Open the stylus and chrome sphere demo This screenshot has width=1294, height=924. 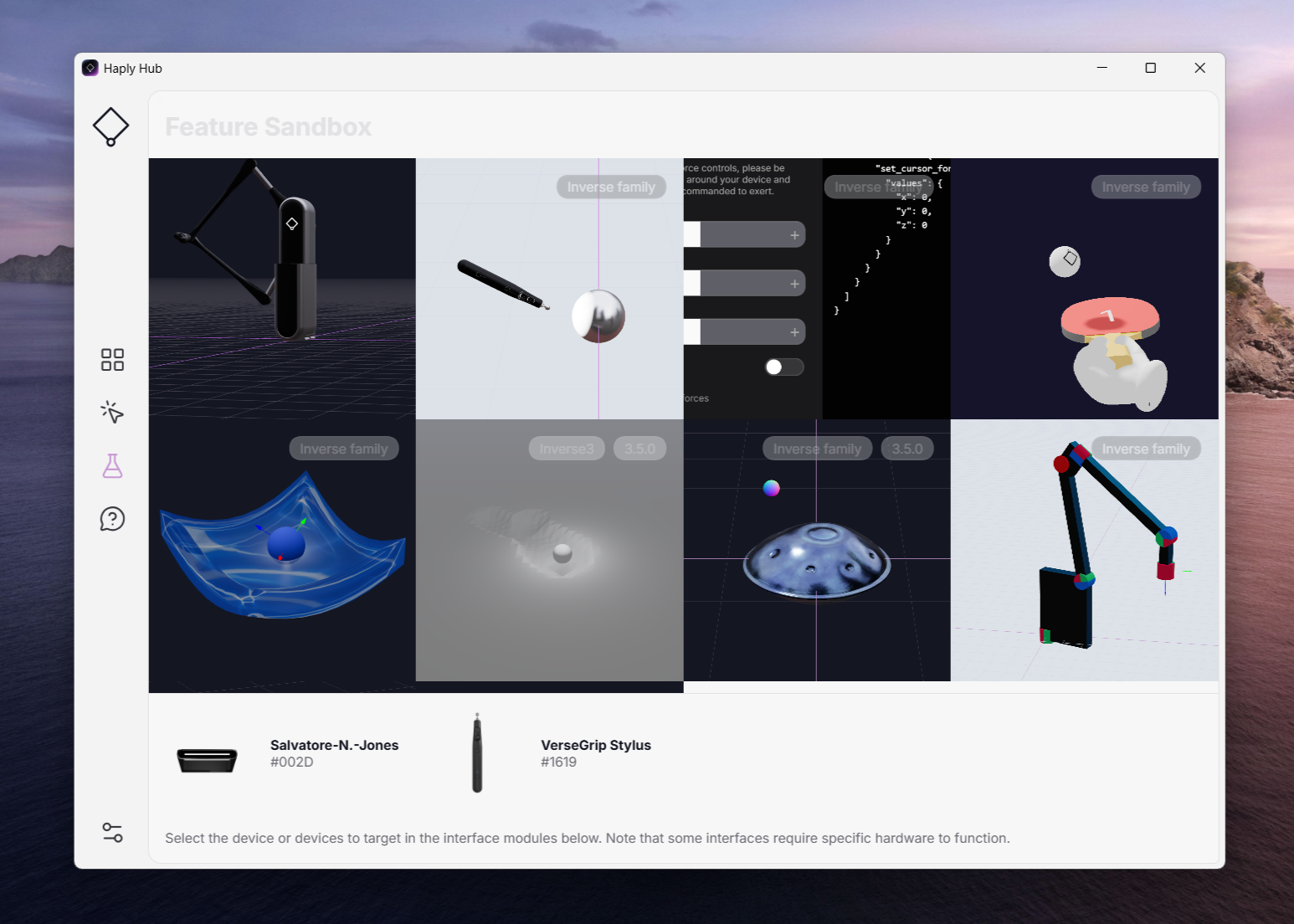pos(549,289)
